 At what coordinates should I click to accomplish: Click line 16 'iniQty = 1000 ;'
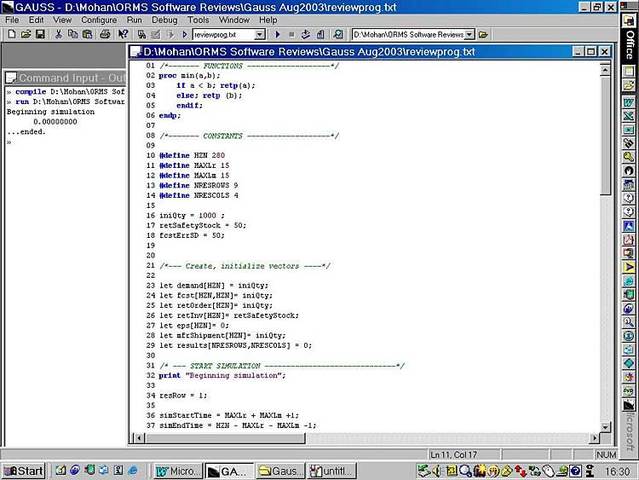click(192, 215)
